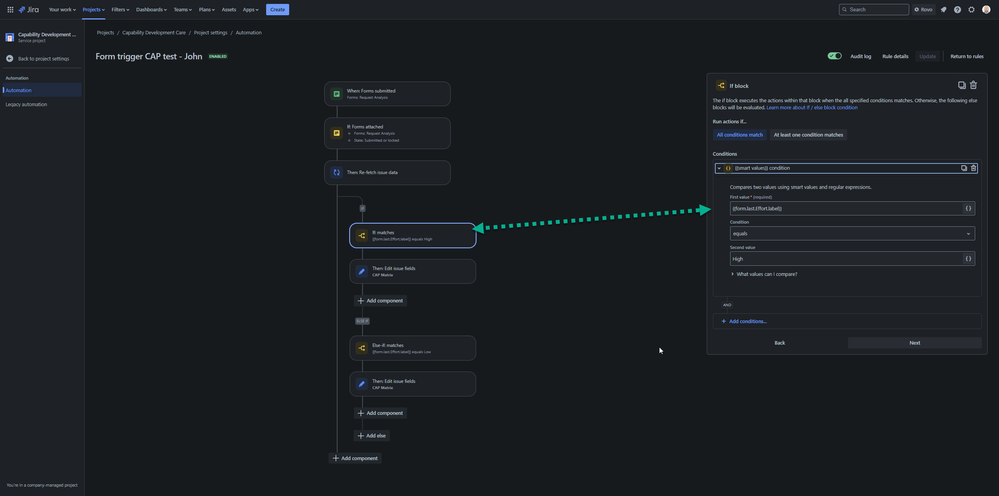999x496 pixels.
Task: Click the Jira logo
Action: (29, 10)
